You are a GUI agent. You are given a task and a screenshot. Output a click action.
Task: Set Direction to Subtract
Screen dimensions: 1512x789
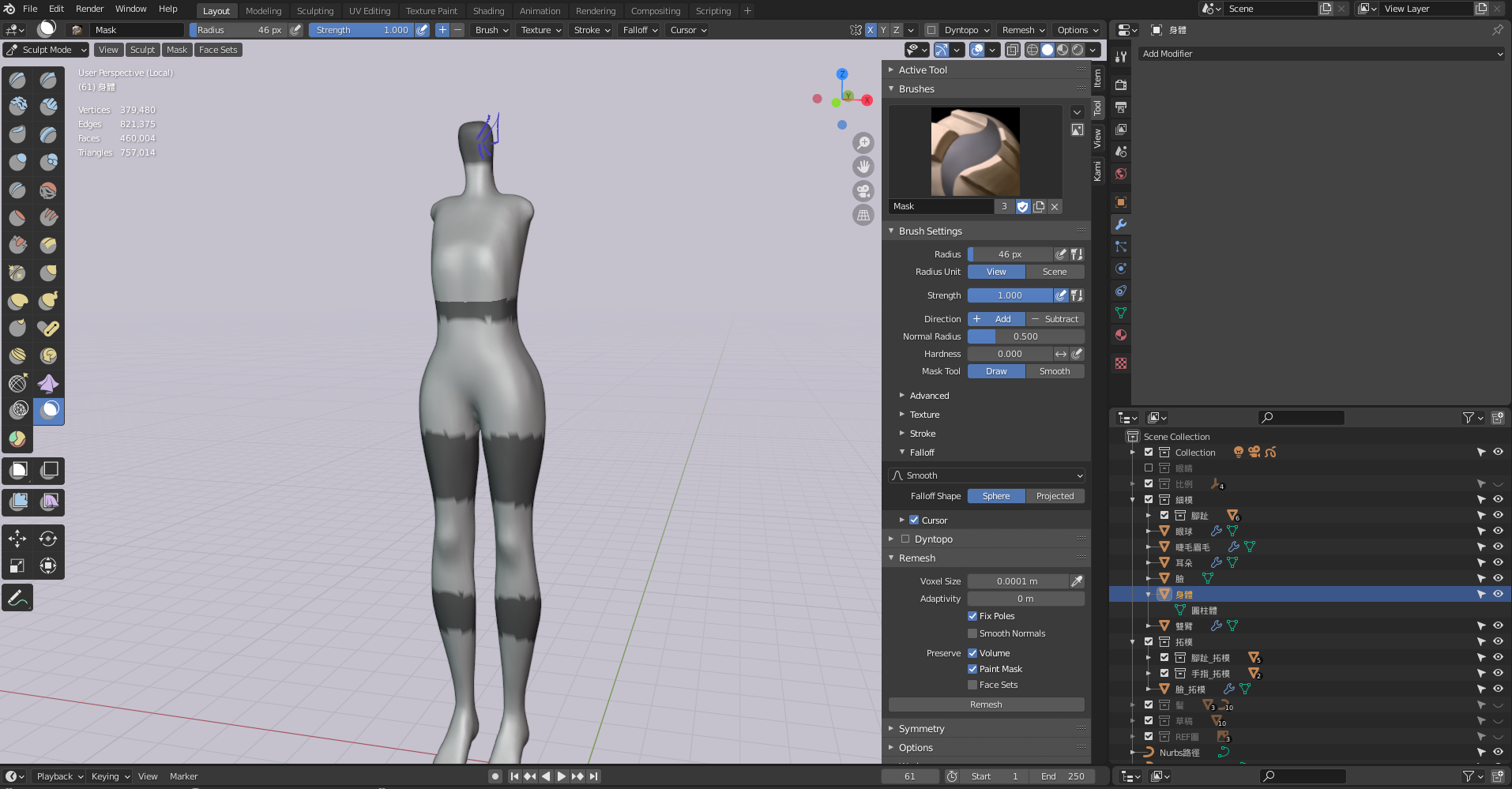coord(1055,319)
